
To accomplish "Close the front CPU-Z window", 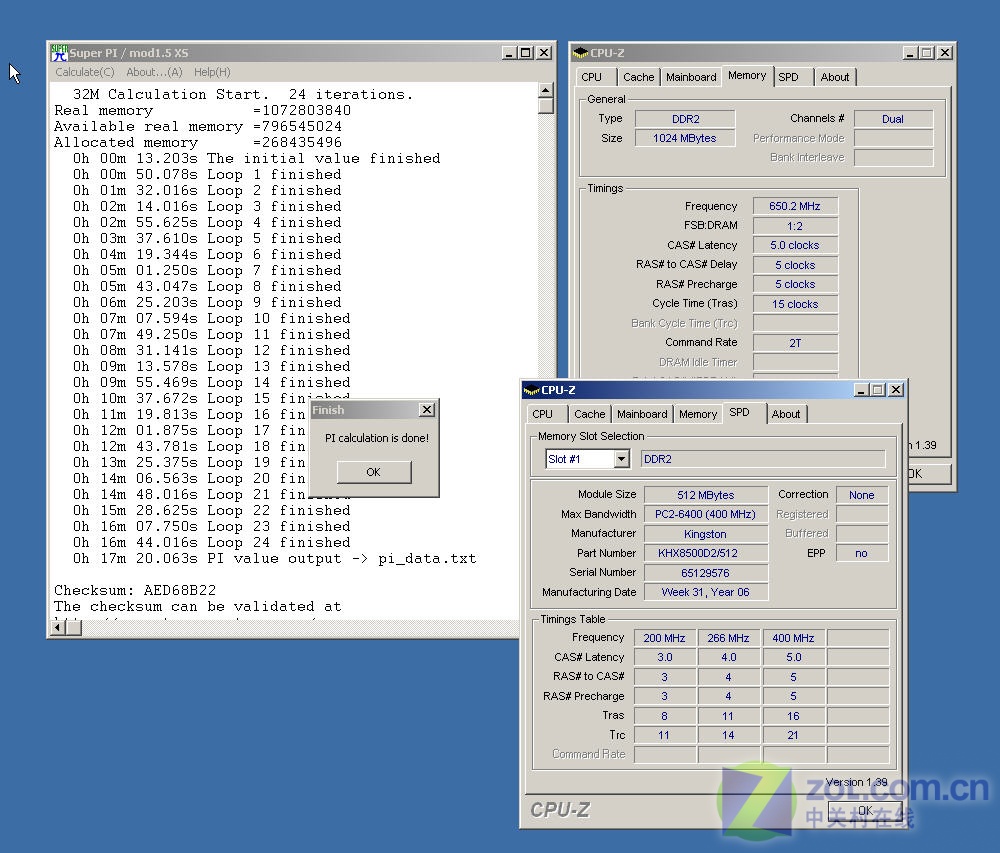I will point(896,390).
